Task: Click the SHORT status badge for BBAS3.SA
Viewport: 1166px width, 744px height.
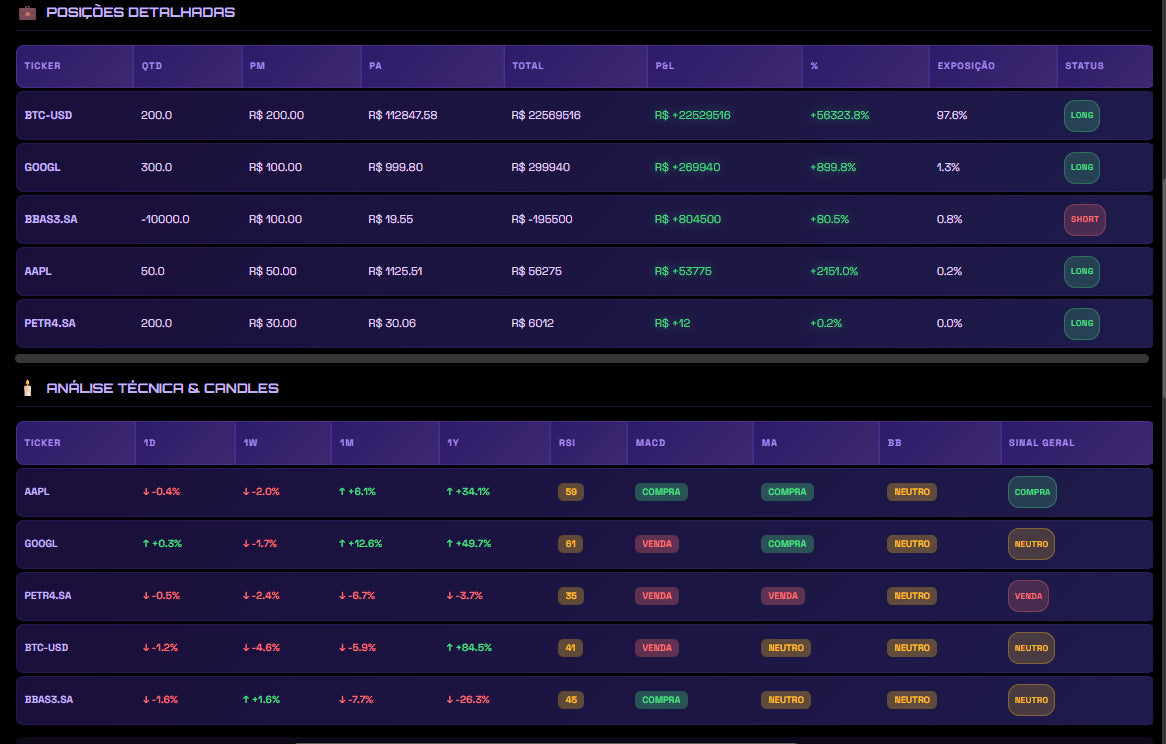Action: pyautogui.click(x=1084, y=219)
